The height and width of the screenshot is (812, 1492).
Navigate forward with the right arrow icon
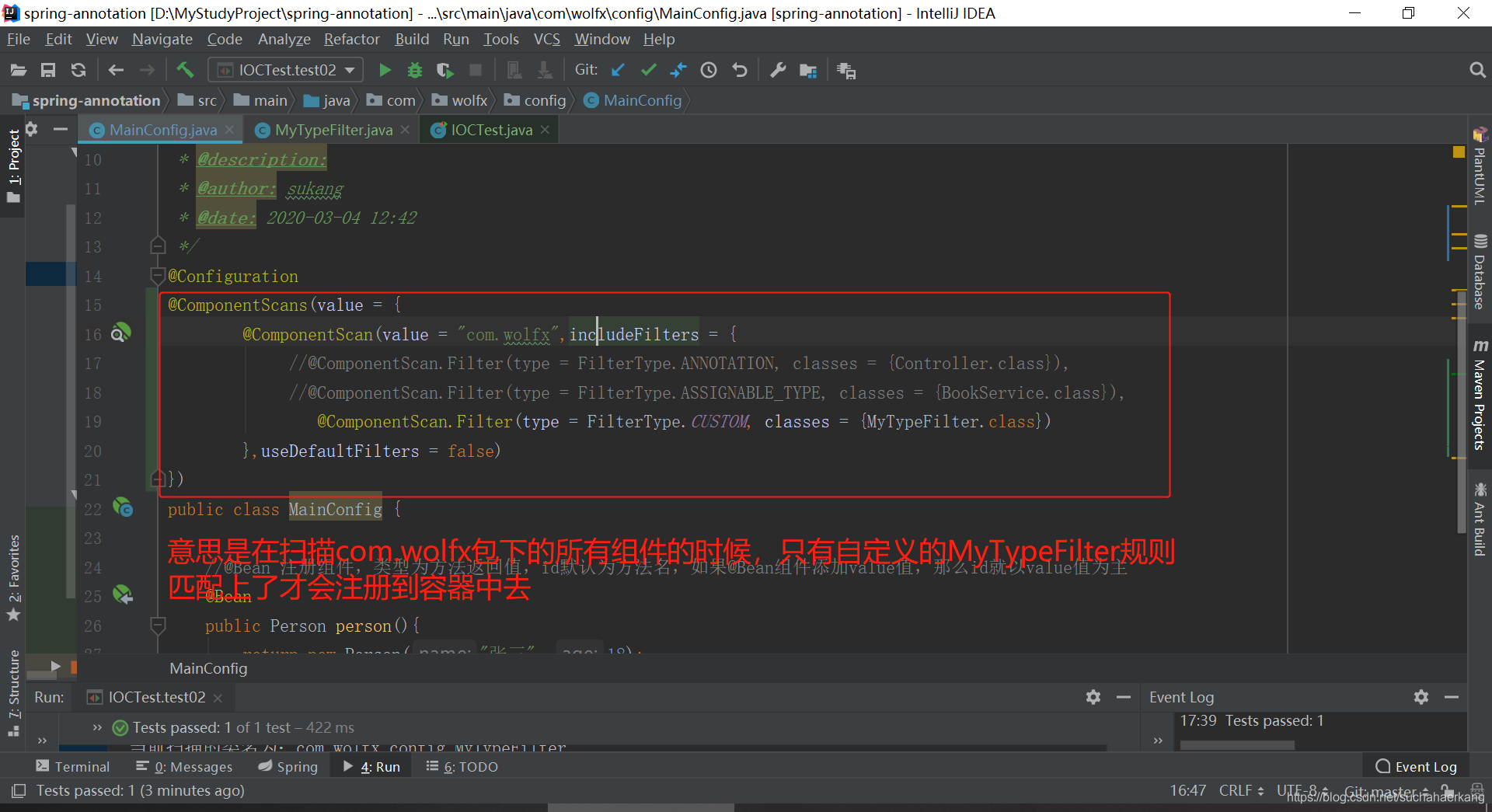pos(147,71)
